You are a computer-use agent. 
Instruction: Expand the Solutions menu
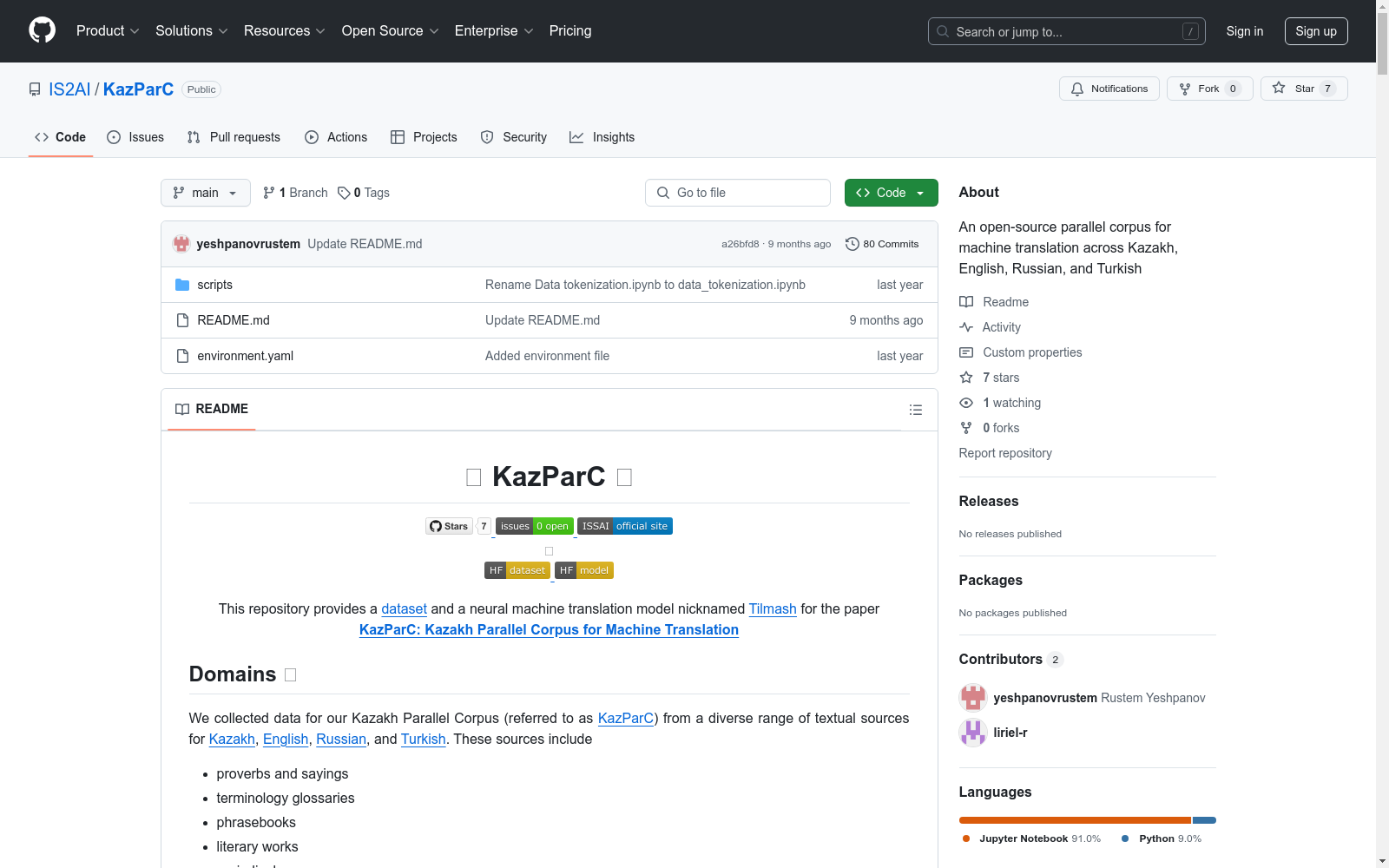[191, 31]
